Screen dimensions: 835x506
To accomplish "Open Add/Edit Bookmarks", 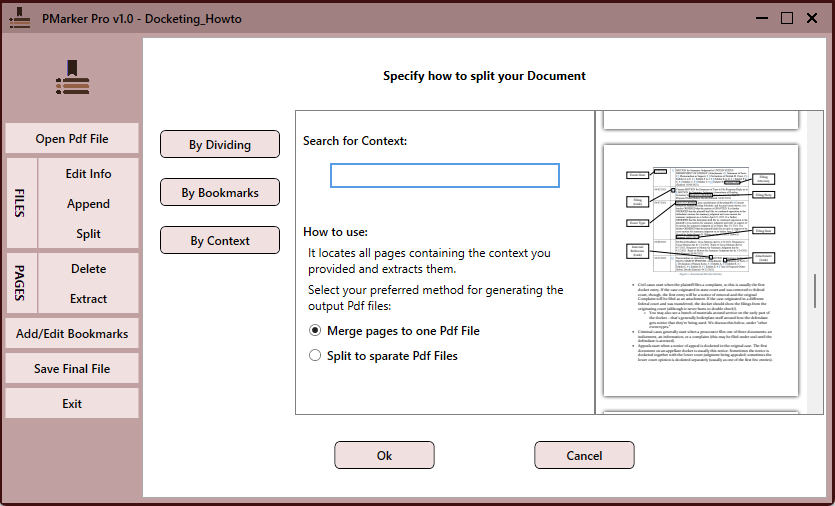I will (72, 333).
